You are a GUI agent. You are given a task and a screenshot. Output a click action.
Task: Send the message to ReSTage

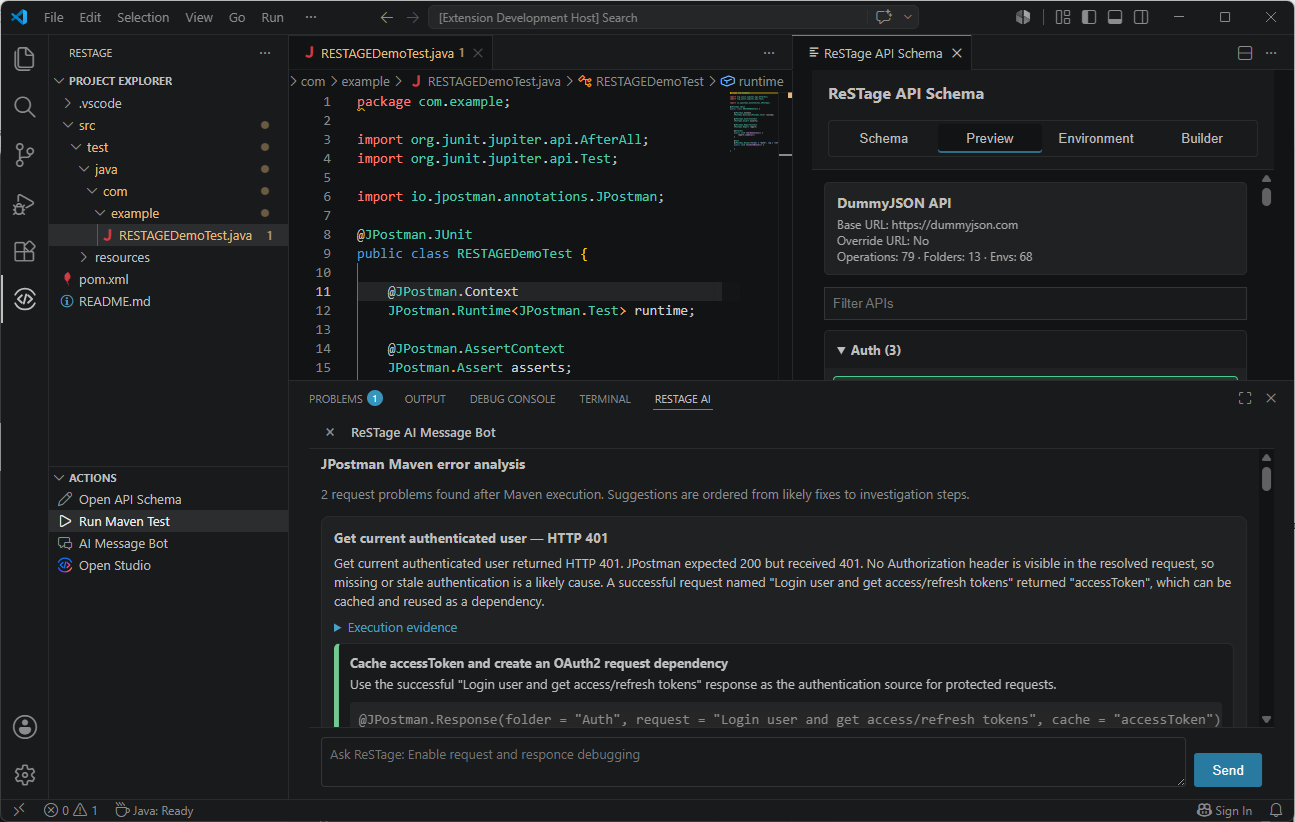coord(1227,770)
